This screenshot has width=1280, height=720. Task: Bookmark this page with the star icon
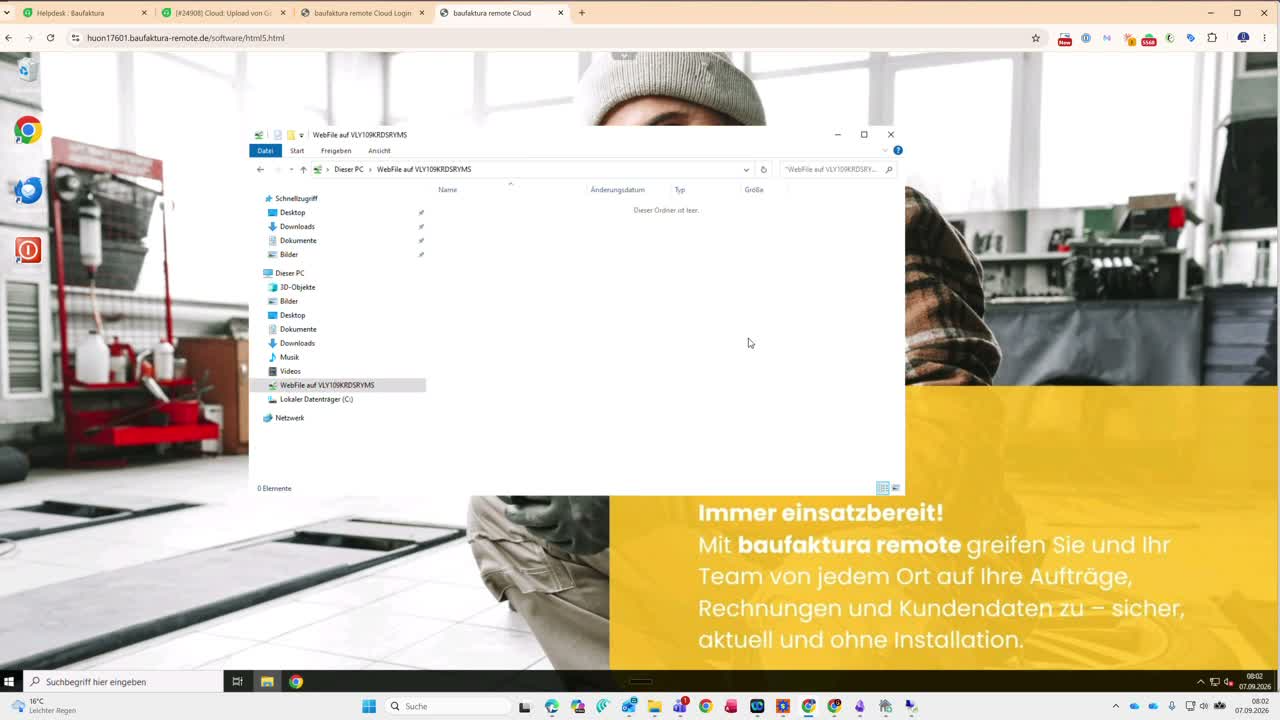(1036, 38)
